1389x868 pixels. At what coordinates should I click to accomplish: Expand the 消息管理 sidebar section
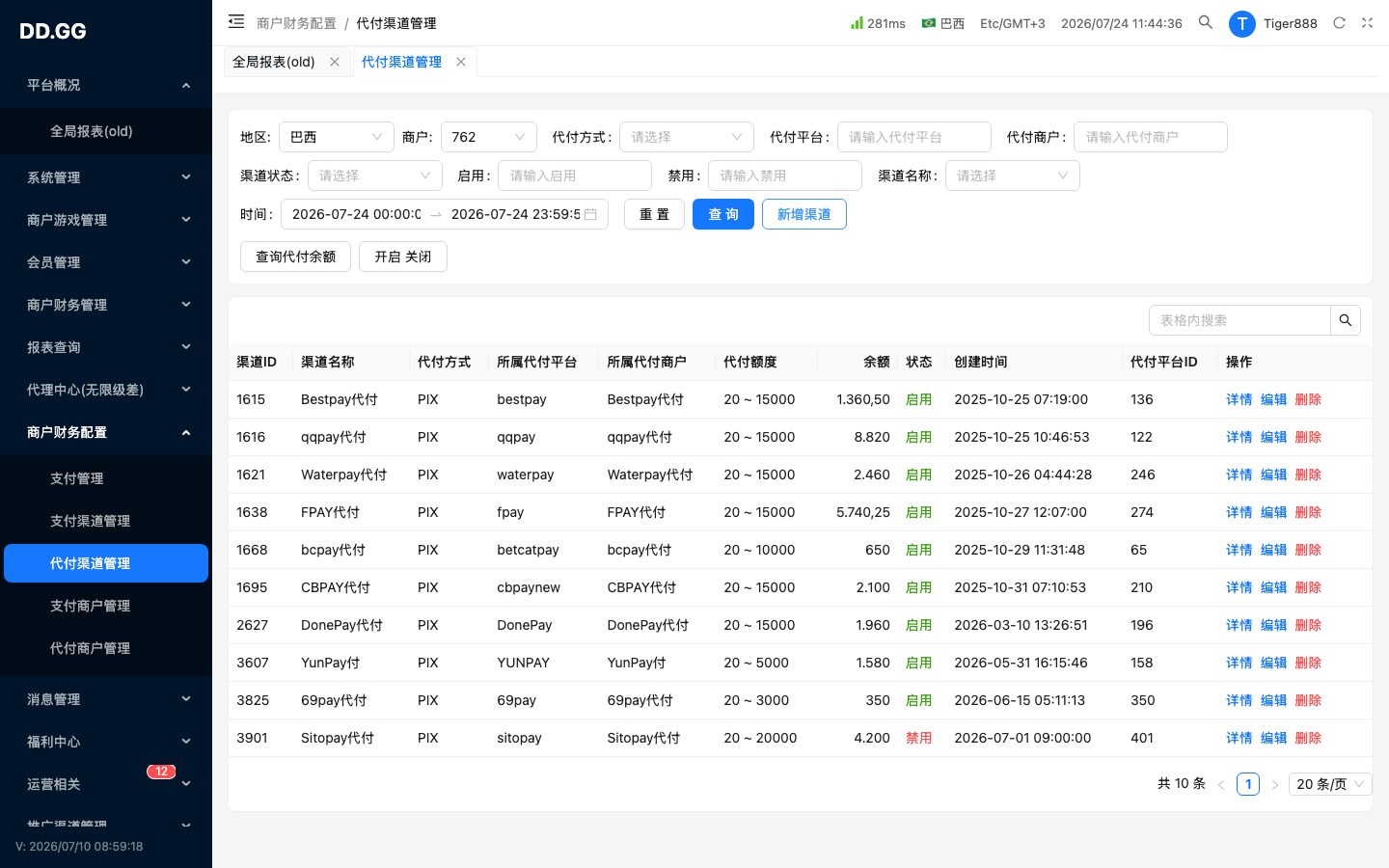click(x=106, y=699)
